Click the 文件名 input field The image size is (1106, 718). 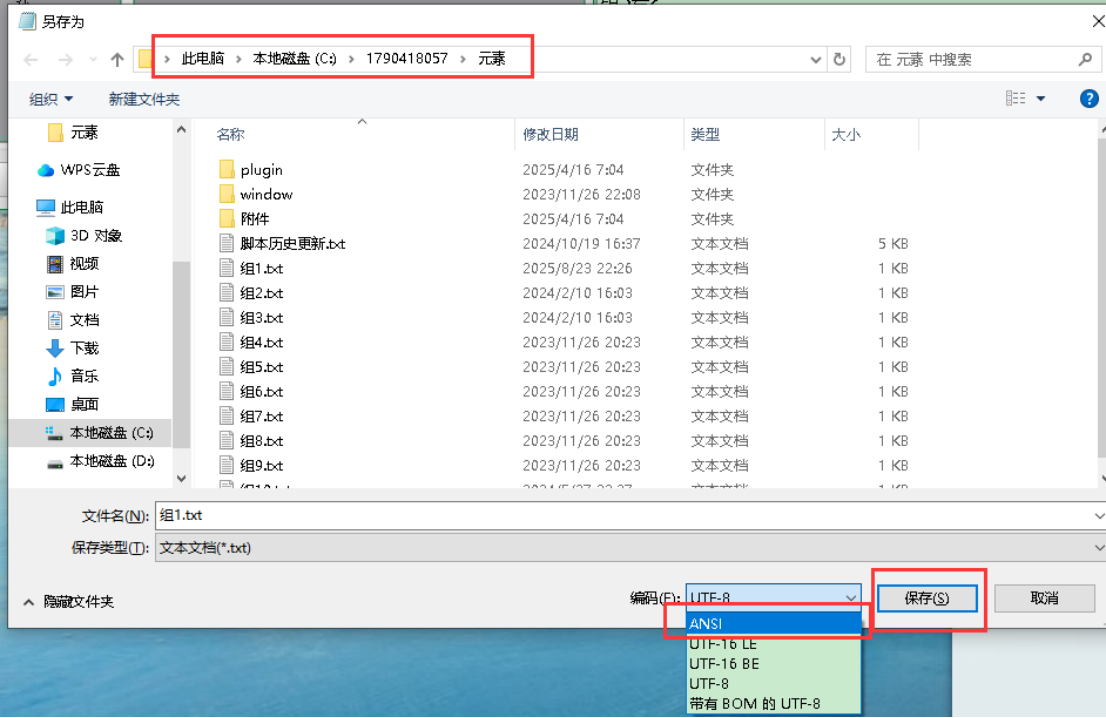point(620,516)
